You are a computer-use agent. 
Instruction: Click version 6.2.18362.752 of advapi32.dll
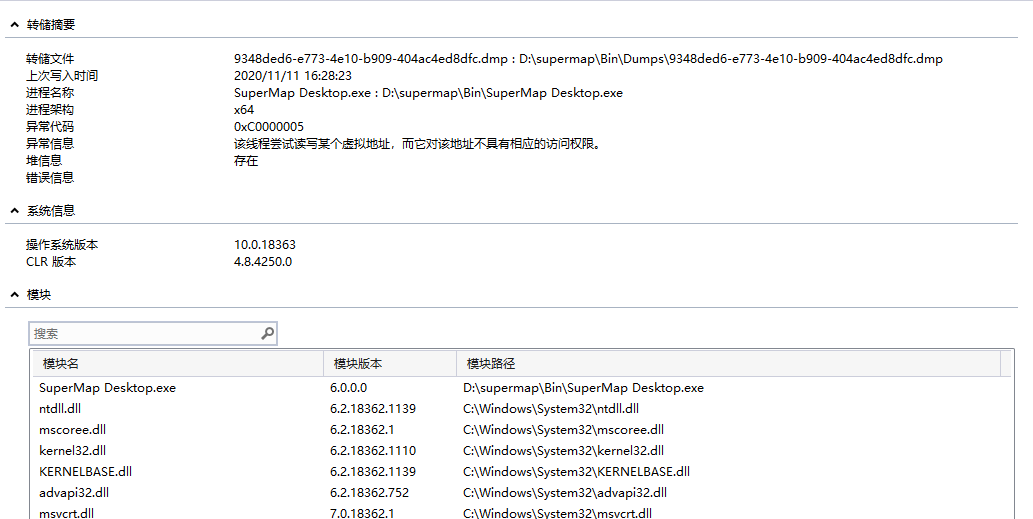point(370,493)
